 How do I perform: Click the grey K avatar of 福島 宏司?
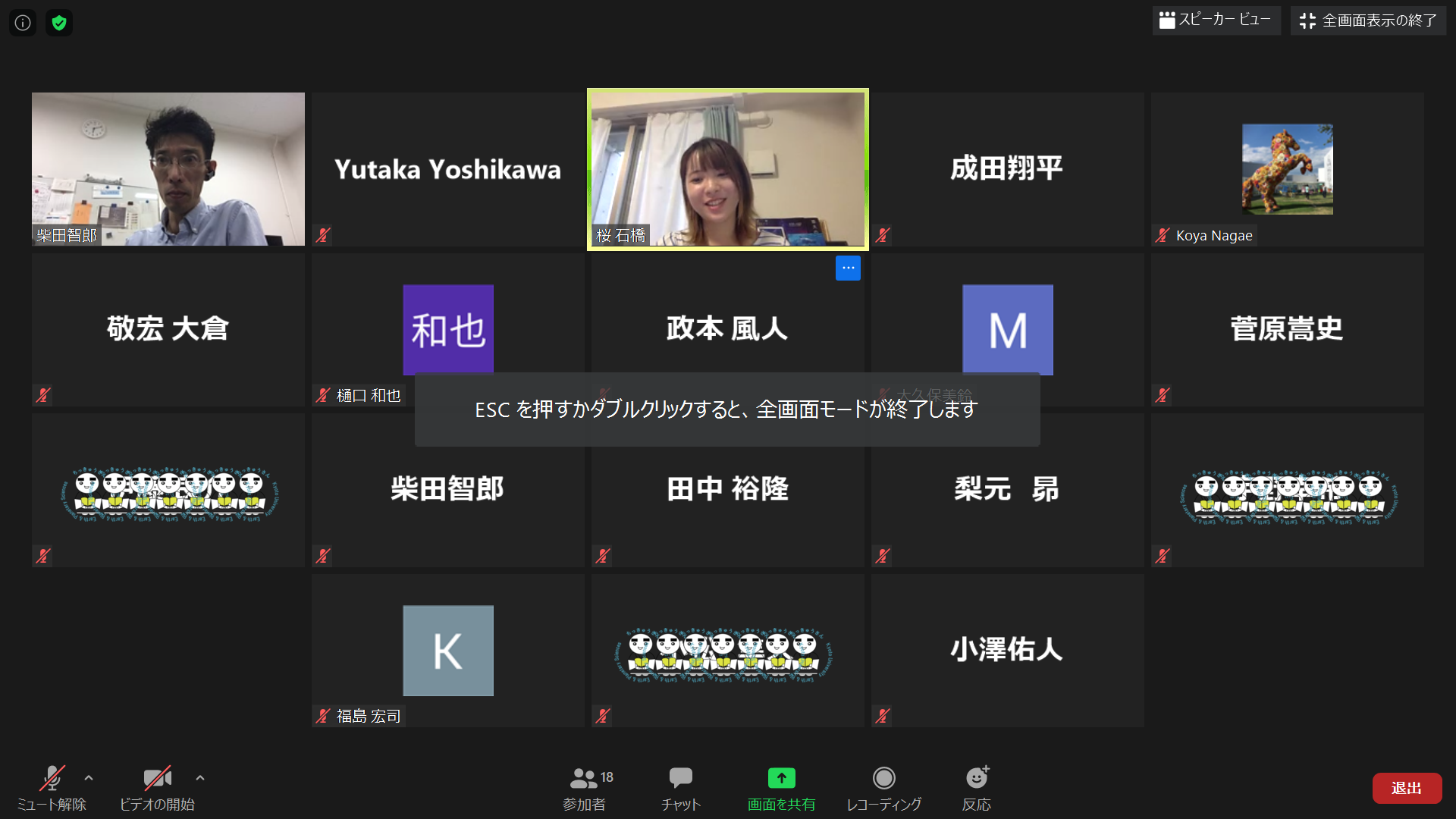[x=447, y=651]
